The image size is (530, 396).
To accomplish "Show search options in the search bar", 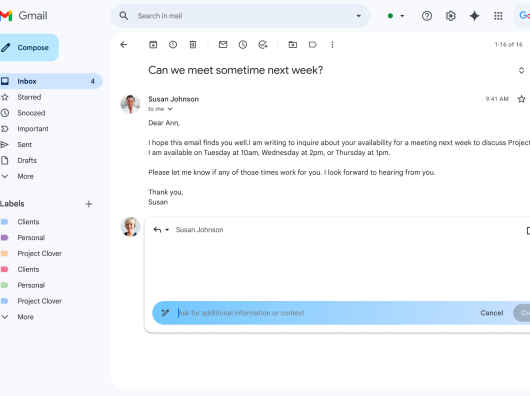I will pos(359,16).
